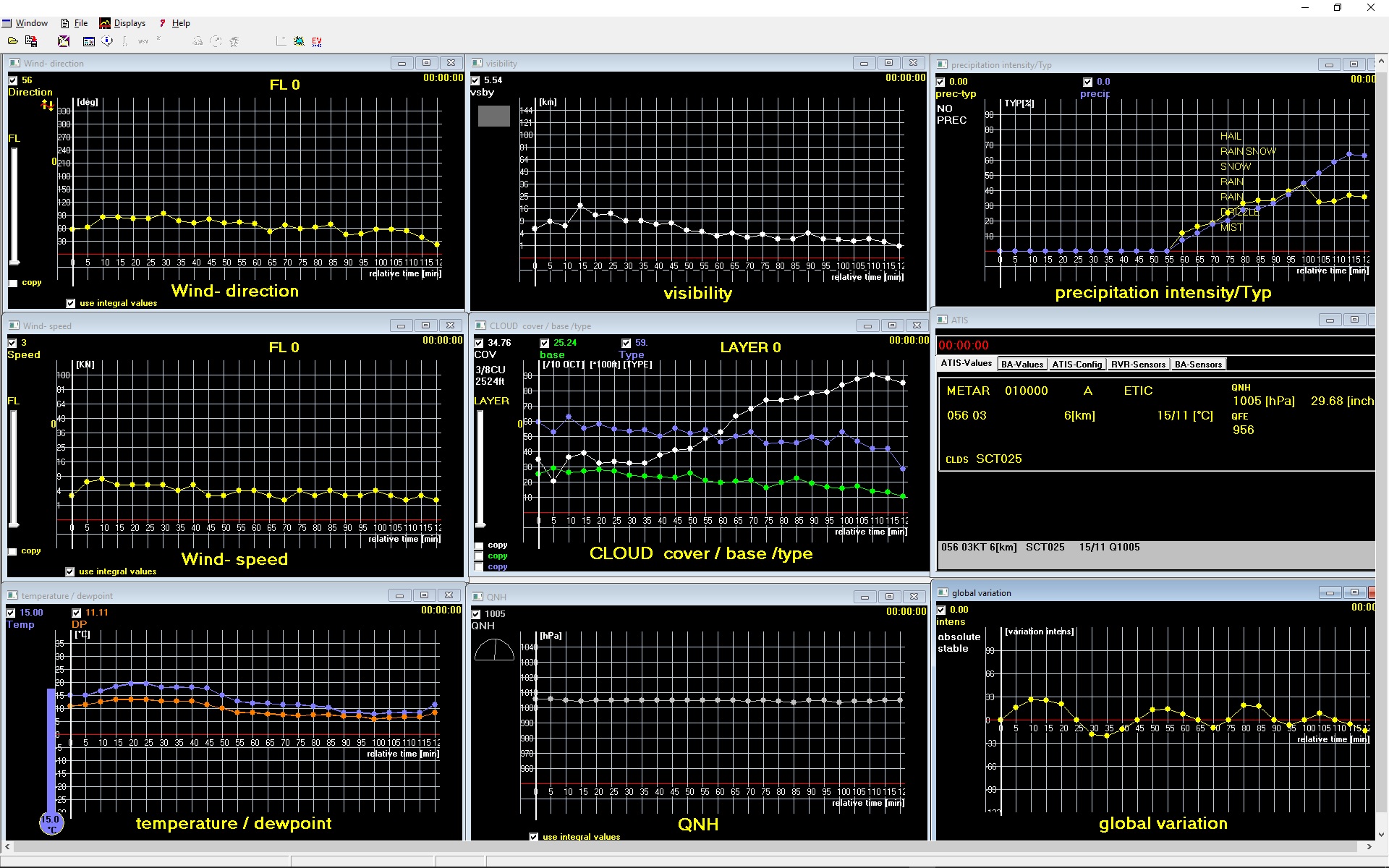Click the blue temperature bar gauge
This screenshot has width=1389, height=868.
coord(51,750)
